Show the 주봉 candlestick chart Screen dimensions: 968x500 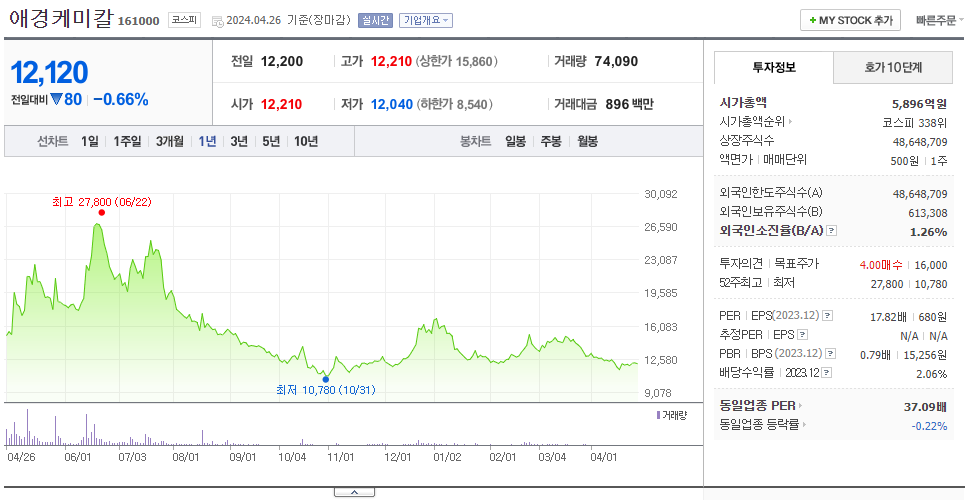[551, 141]
